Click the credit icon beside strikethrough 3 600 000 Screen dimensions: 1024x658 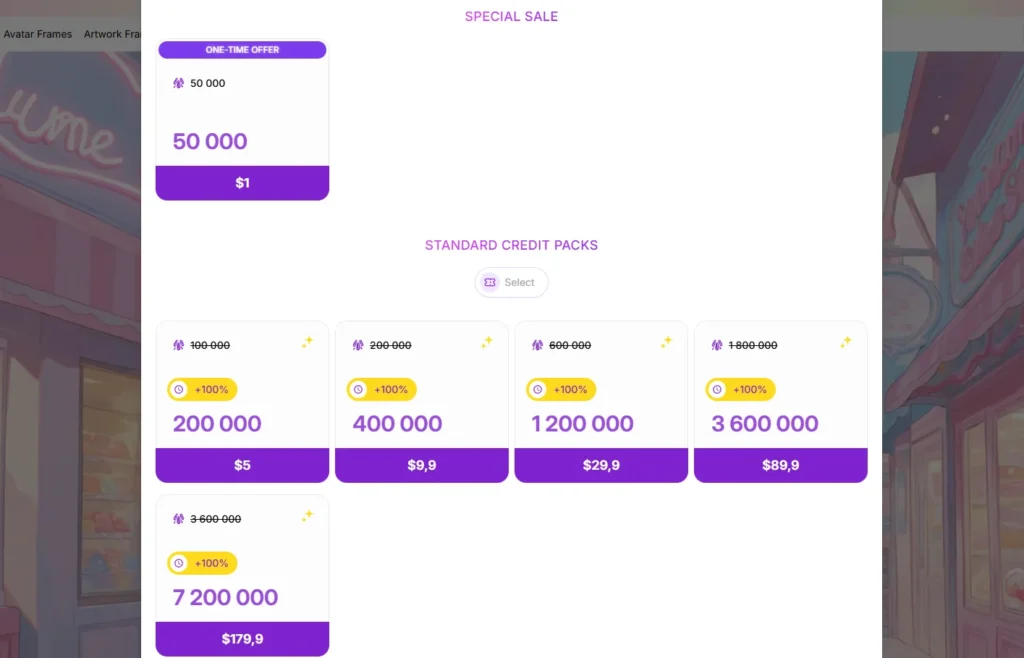[x=178, y=519]
